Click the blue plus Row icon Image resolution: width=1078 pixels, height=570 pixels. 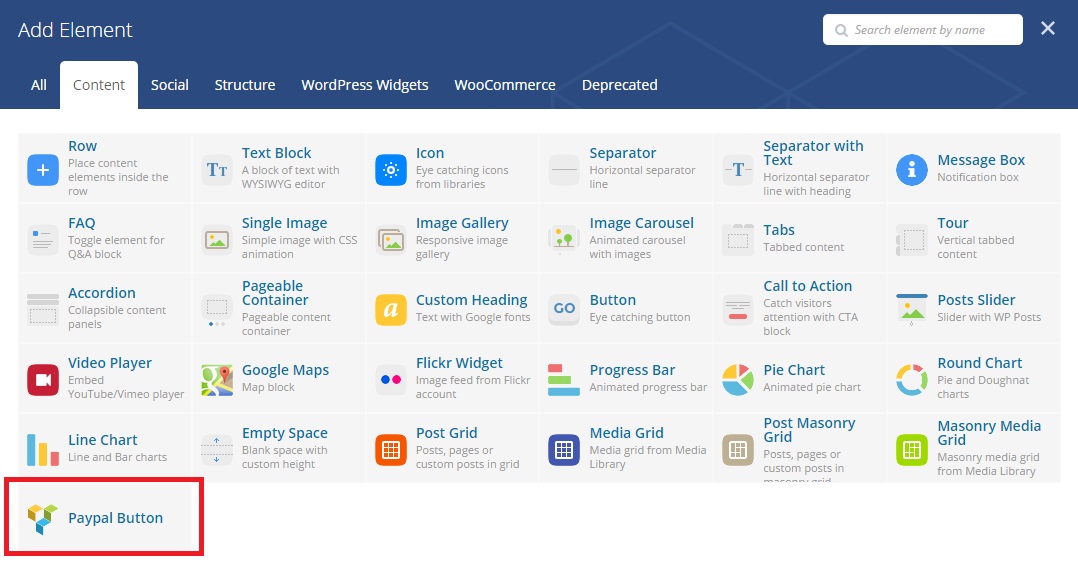click(x=43, y=170)
